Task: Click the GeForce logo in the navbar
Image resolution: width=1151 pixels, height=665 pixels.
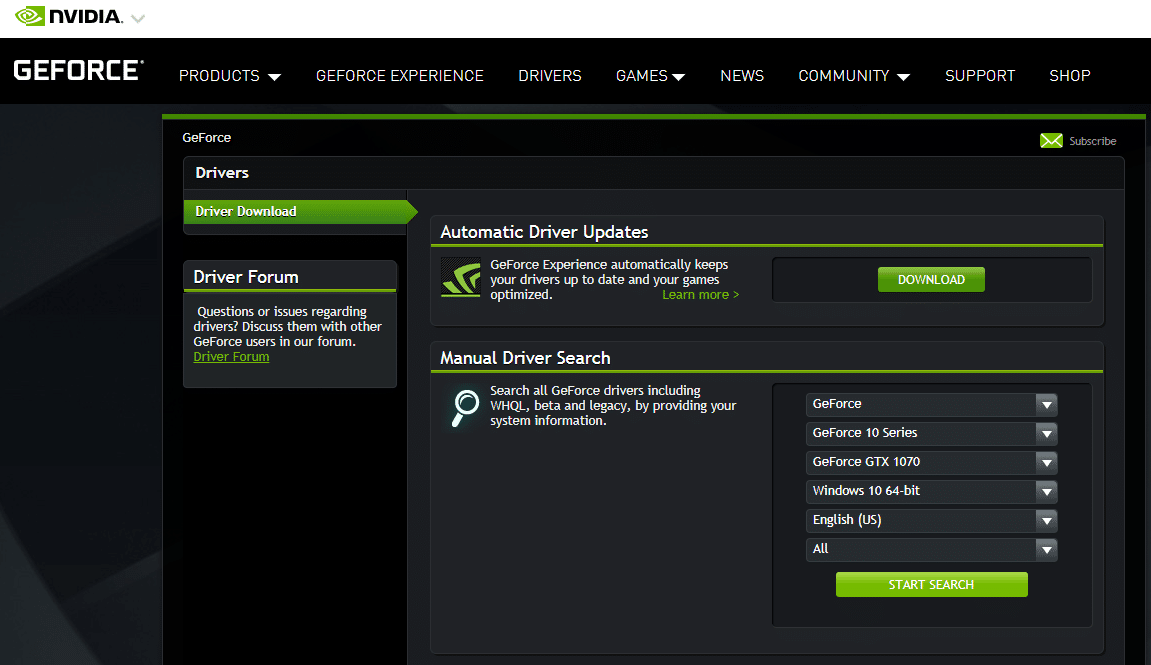Action: tap(78, 71)
